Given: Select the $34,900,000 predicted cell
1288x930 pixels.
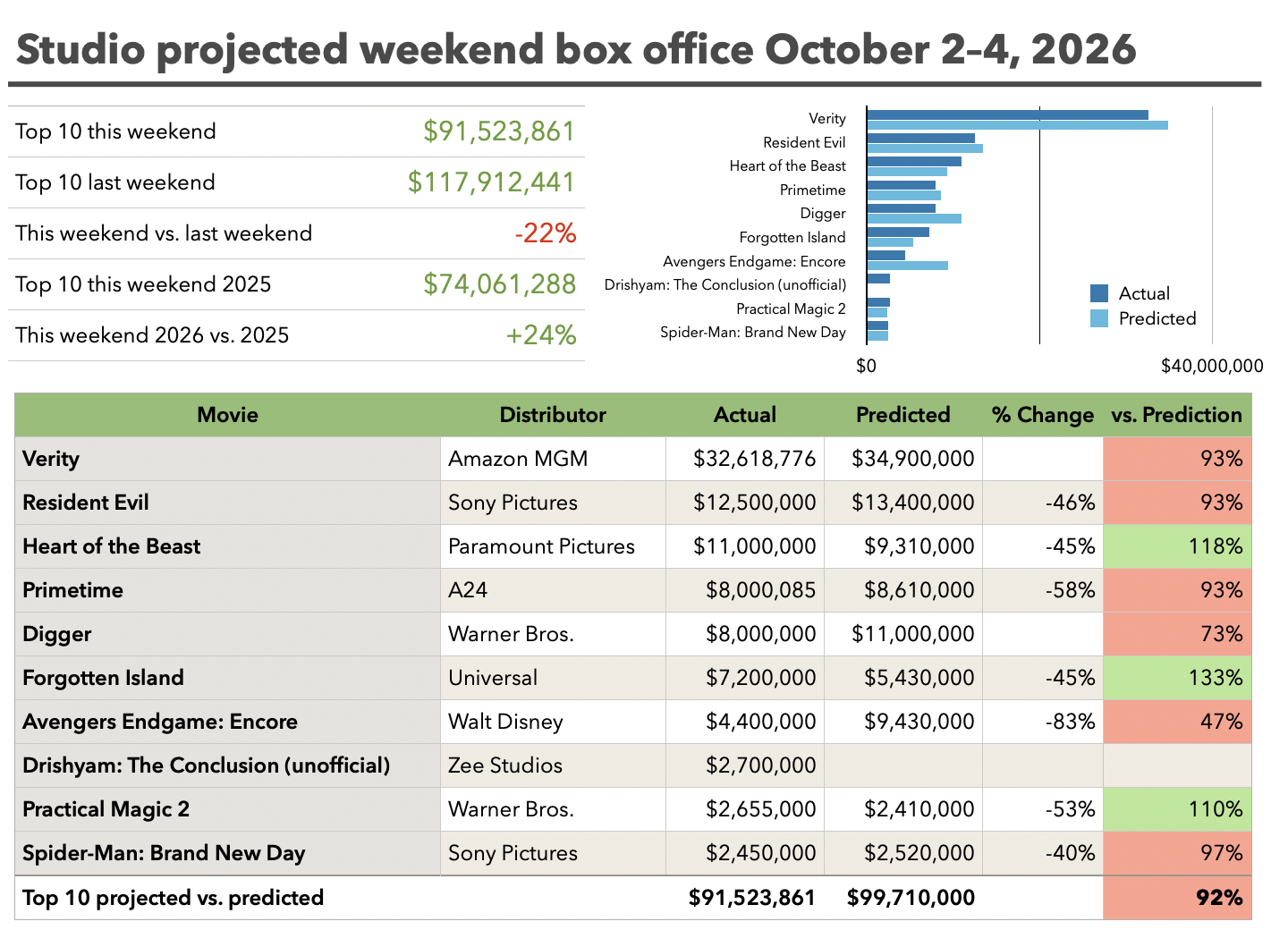Looking at the screenshot, I should pyautogui.click(x=903, y=459).
